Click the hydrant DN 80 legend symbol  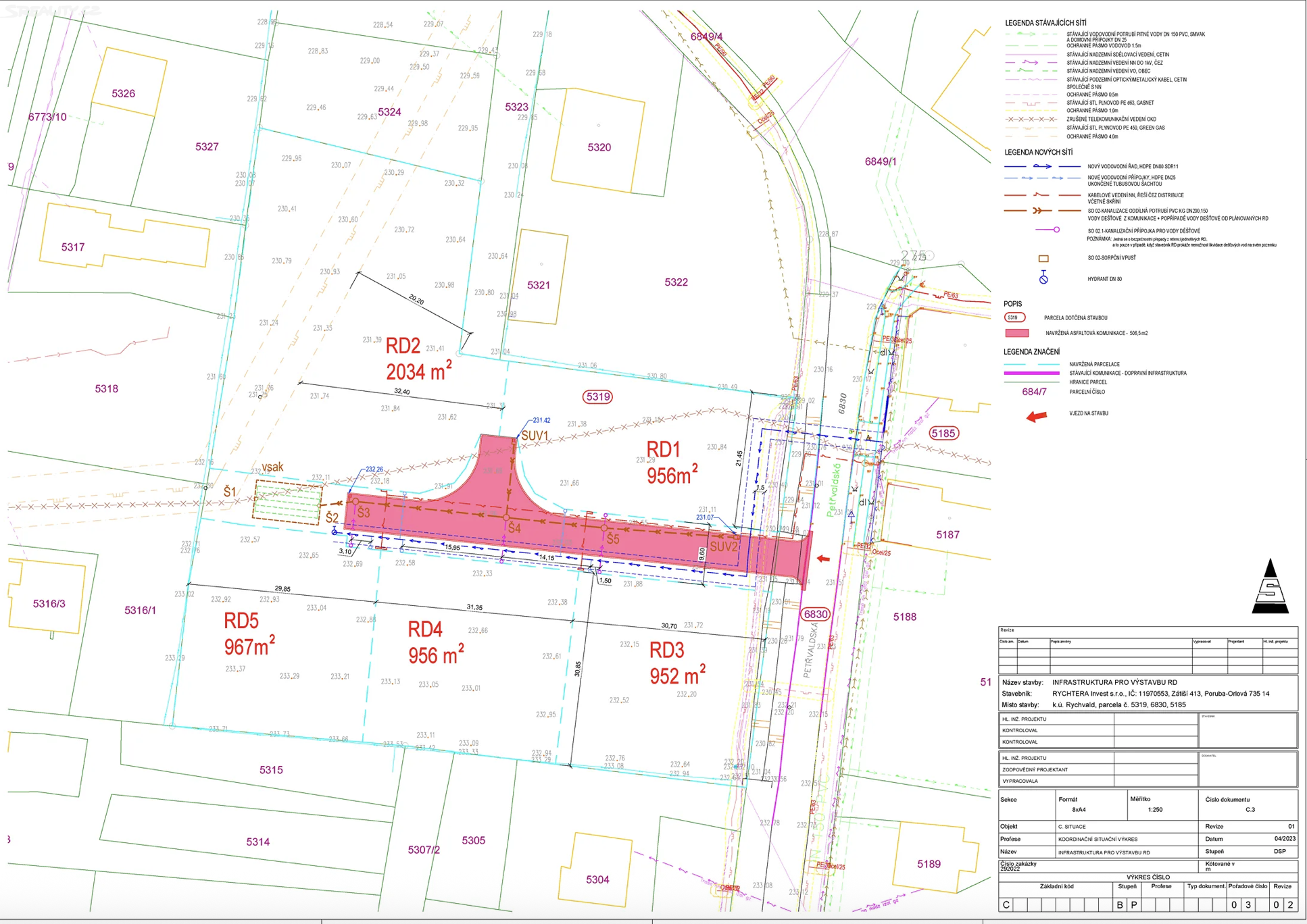coord(1043,278)
